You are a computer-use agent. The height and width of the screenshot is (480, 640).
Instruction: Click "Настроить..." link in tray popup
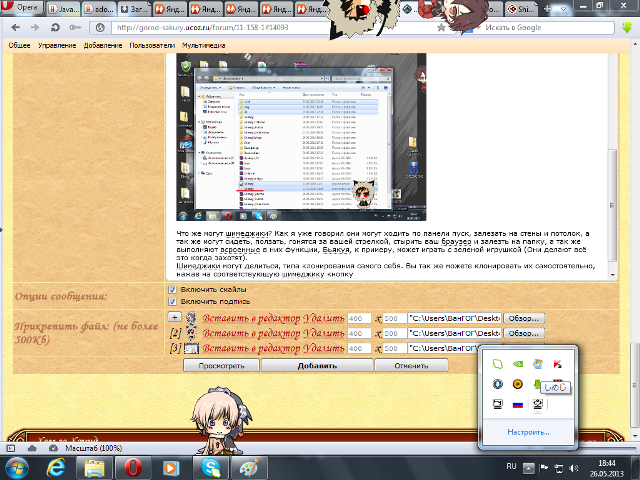pyautogui.click(x=526, y=432)
